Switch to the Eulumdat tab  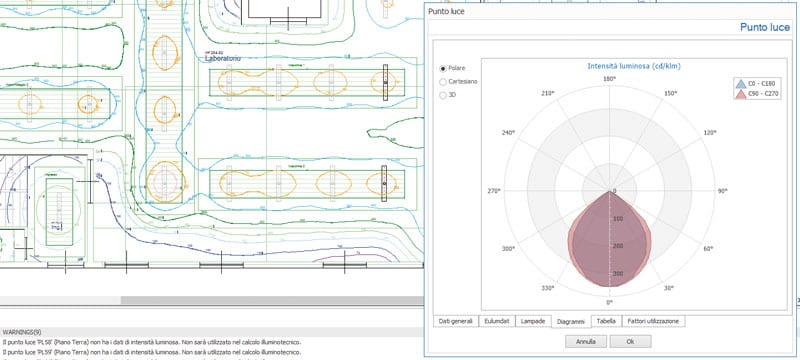(x=496, y=321)
